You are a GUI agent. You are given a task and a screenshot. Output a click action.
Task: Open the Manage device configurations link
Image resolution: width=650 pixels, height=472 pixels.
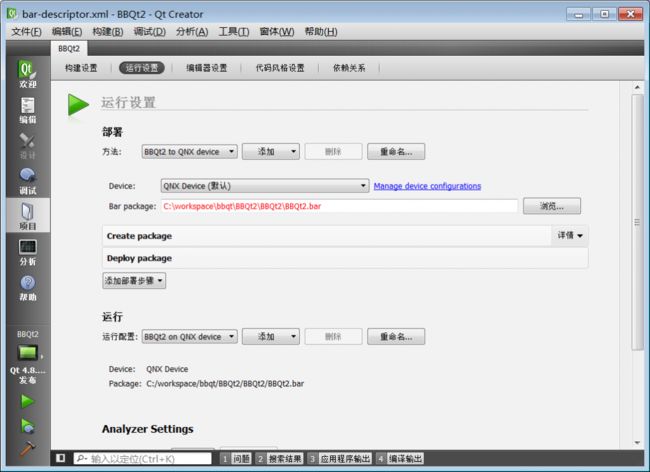[427, 186]
